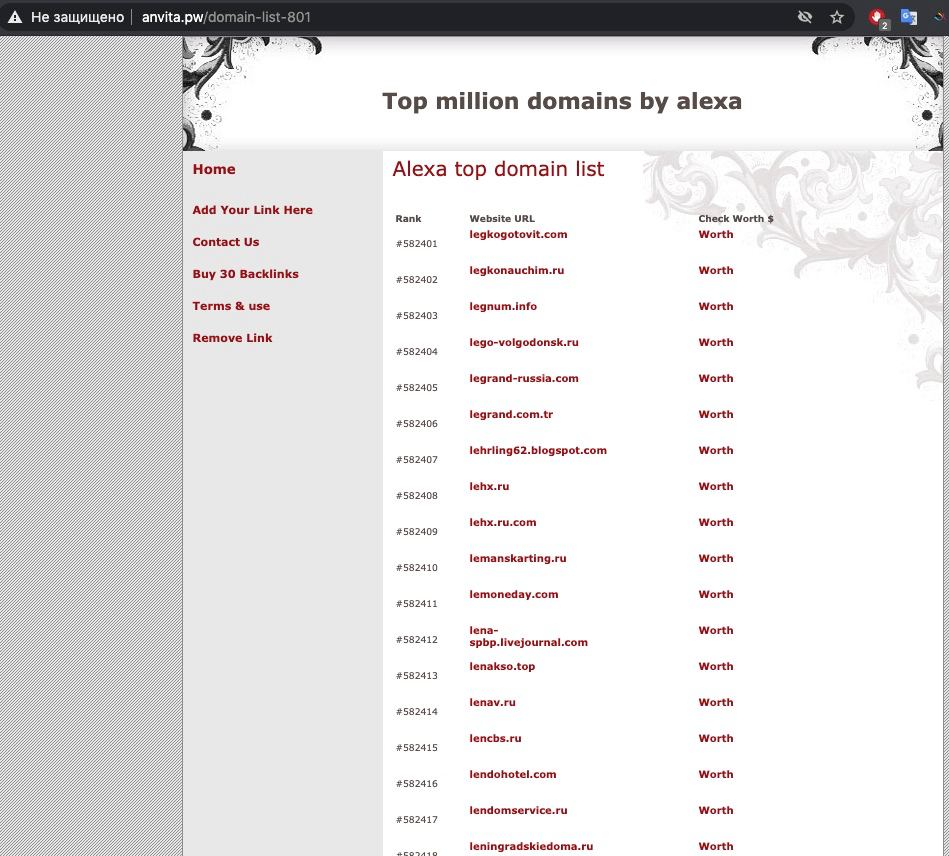Click the Top million domains by alexa heading

[562, 102]
